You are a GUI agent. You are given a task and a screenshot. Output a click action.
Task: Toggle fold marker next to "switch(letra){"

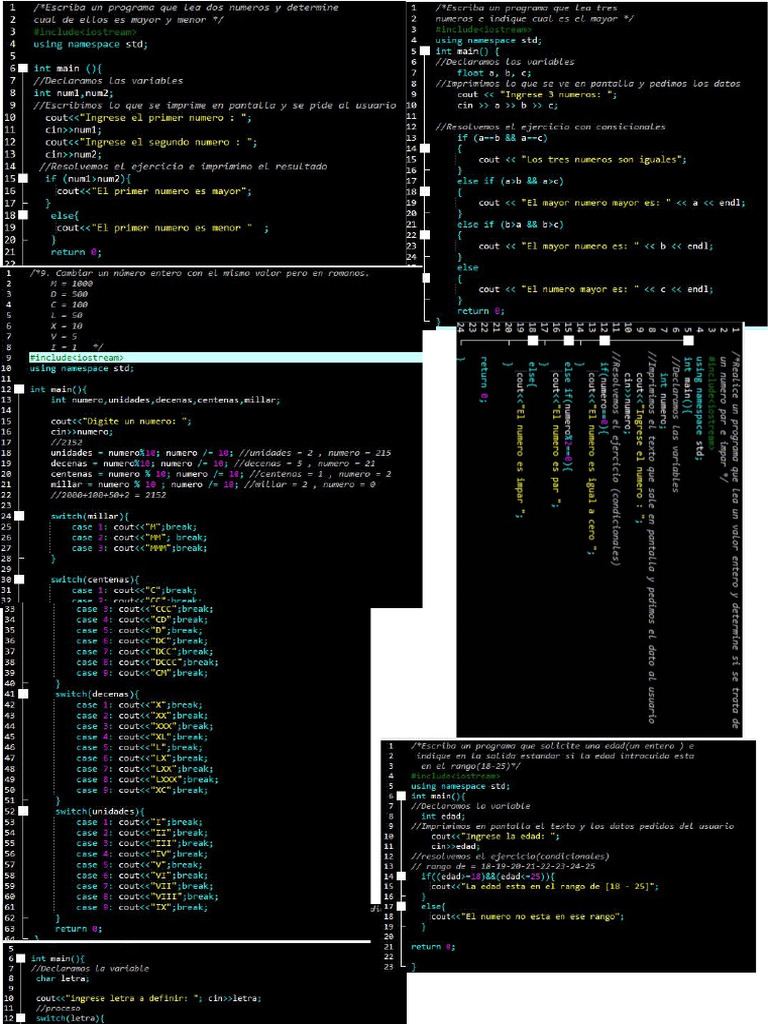pyautogui.click(x=22, y=1018)
